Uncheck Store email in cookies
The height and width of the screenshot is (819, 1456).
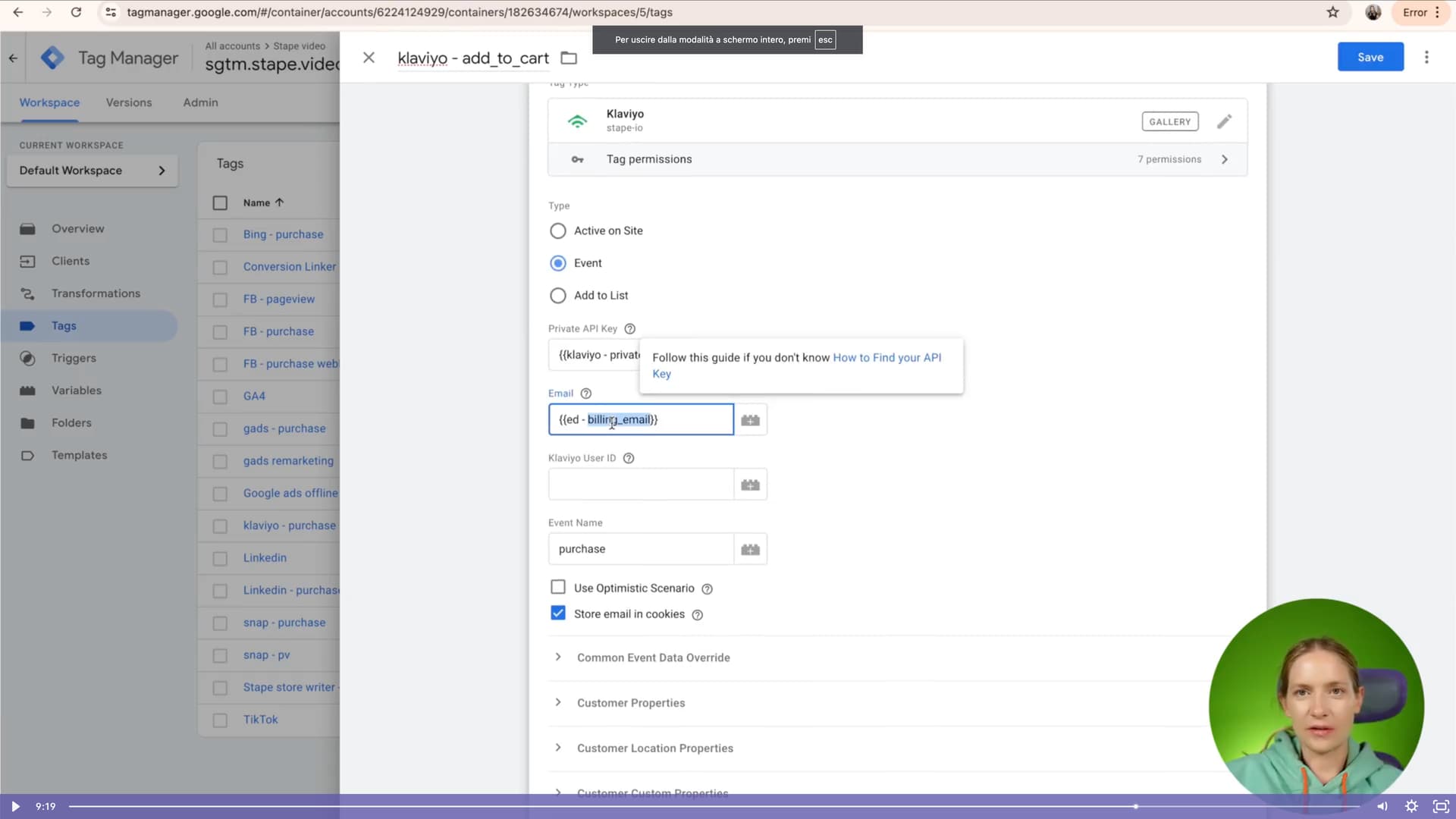click(x=558, y=613)
